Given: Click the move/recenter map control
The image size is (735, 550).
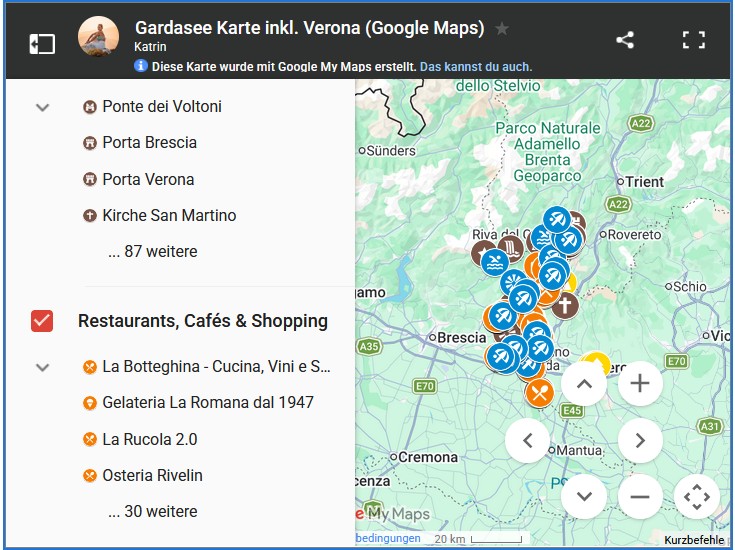Looking at the screenshot, I should 697,496.
